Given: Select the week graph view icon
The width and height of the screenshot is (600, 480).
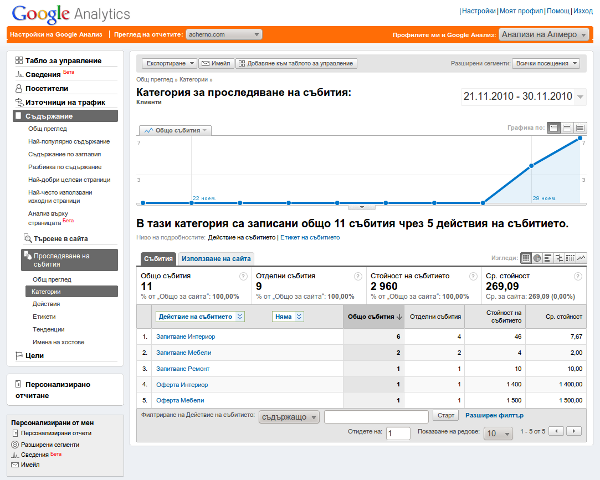Looking at the screenshot, I should [x=567, y=128].
